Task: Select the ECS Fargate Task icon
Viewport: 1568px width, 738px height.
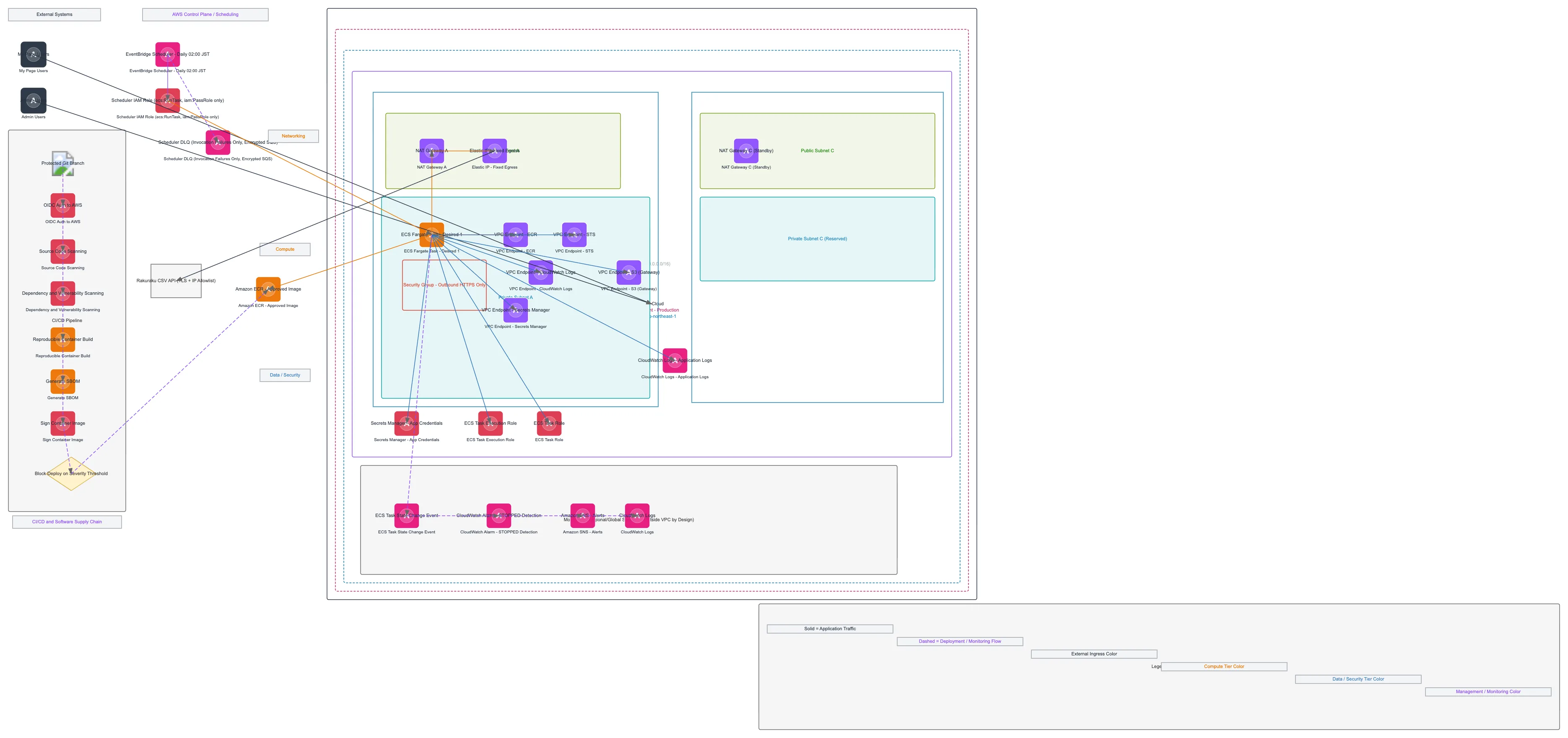Action: (431, 234)
